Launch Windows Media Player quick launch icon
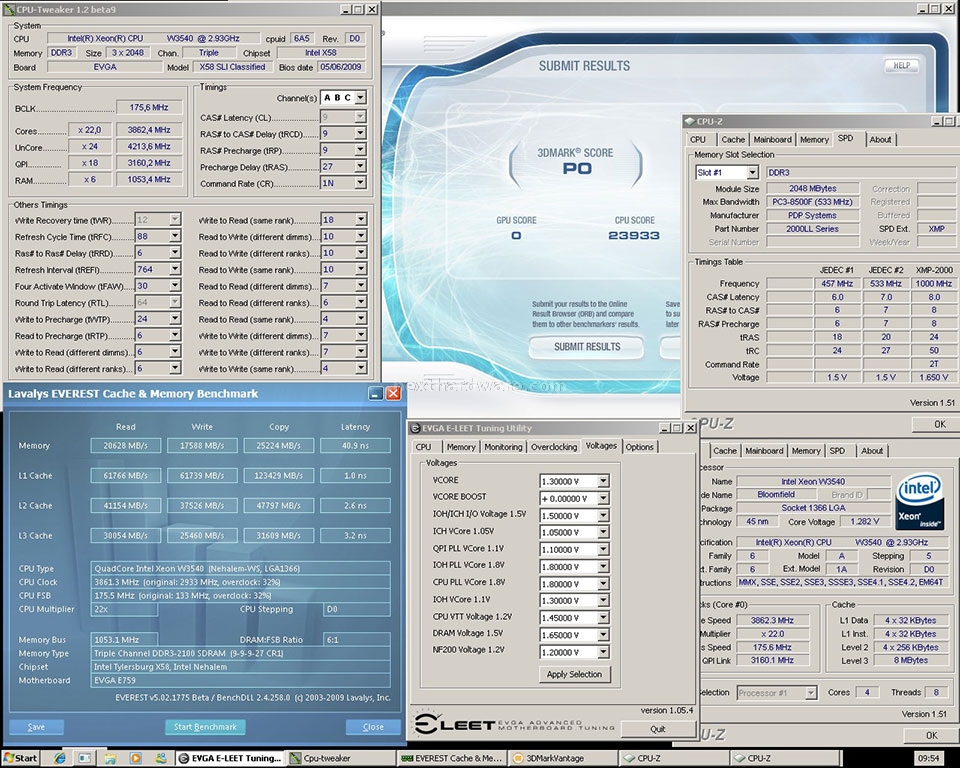This screenshot has width=960, height=768. [x=135, y=758]
